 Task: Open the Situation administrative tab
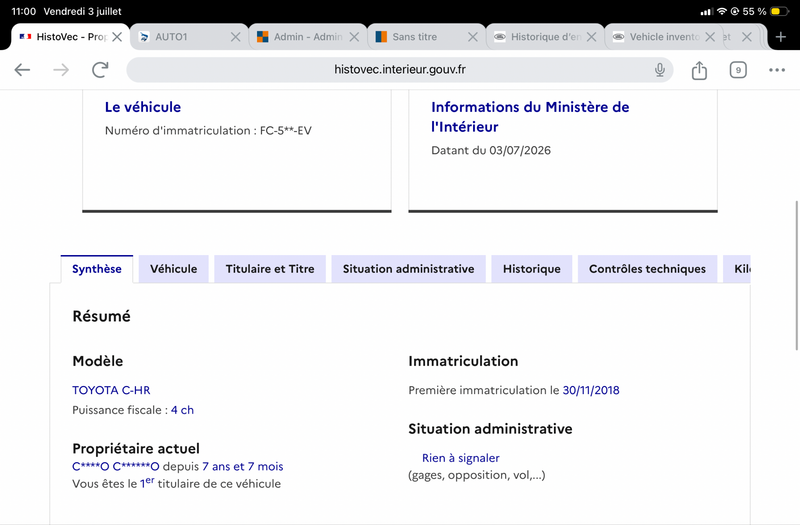[x=408, y=269]
